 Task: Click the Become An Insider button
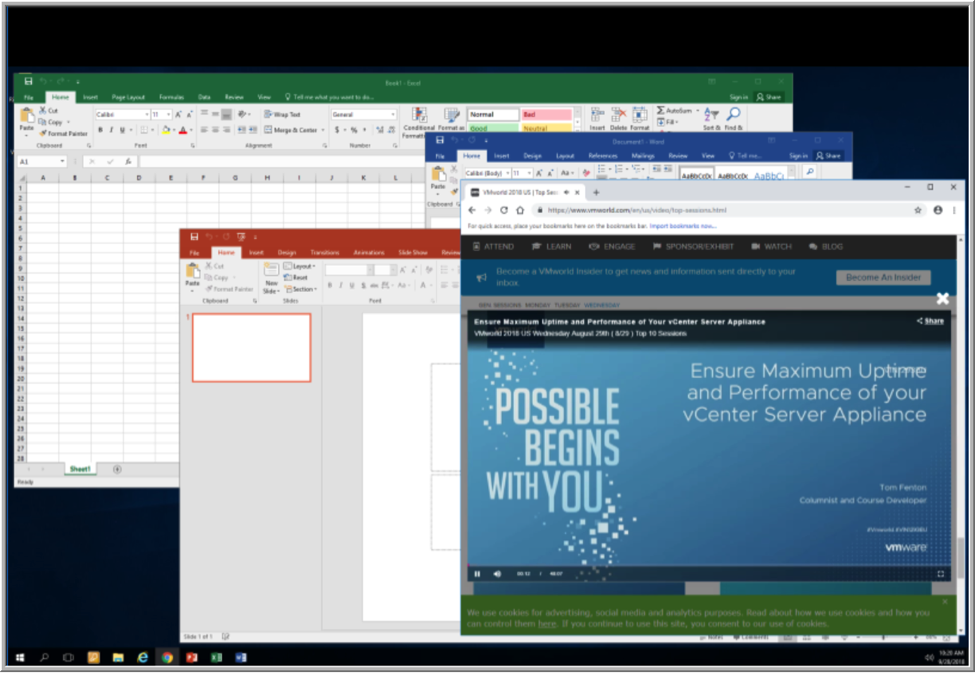point(883,277)
